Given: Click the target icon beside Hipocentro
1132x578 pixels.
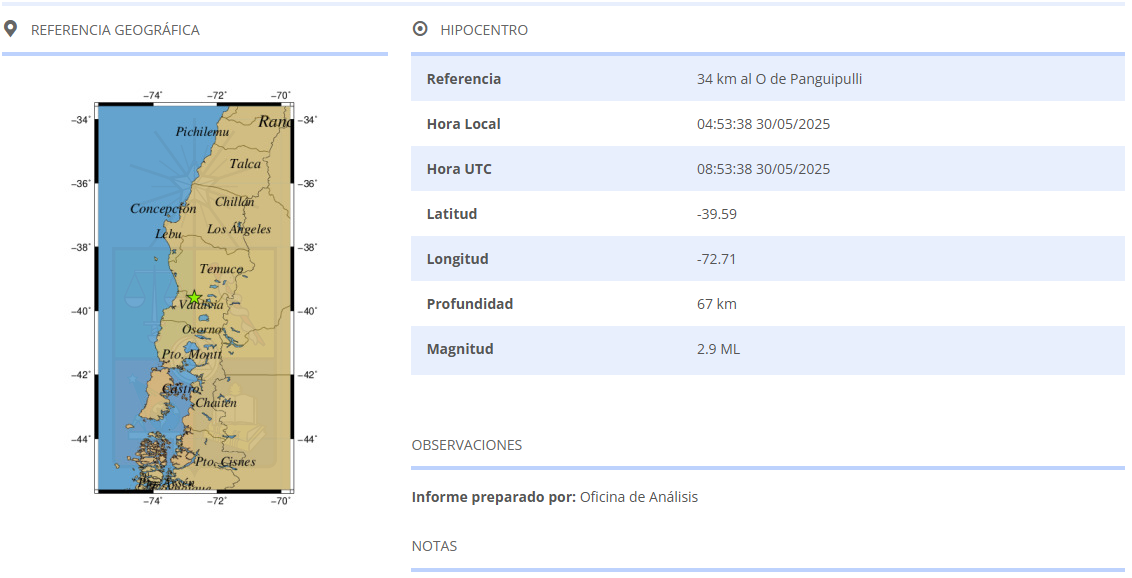Looking at the screenshot, I should tap(419, 29).
